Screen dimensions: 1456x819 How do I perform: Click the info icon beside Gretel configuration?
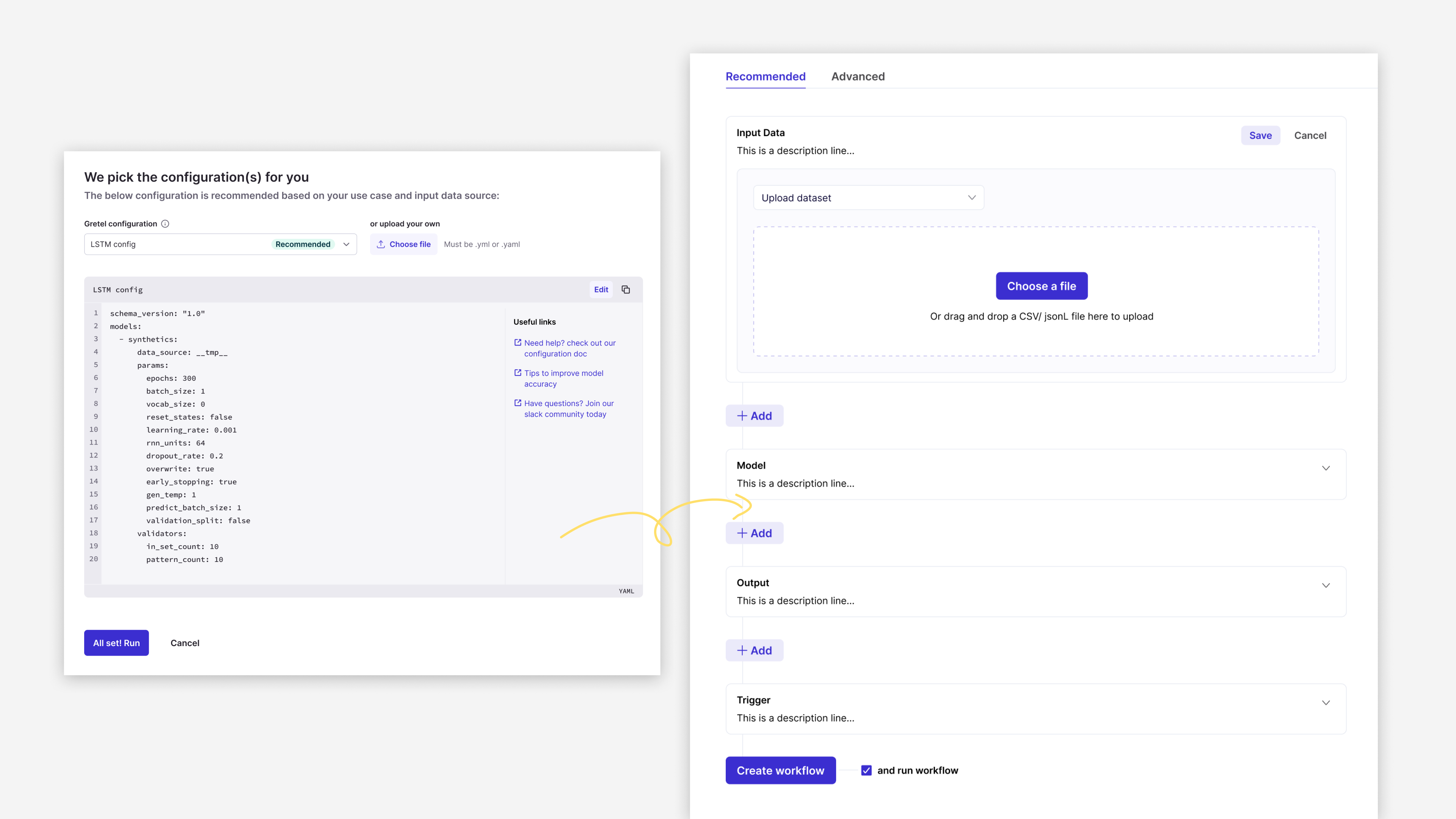(165, 224)
